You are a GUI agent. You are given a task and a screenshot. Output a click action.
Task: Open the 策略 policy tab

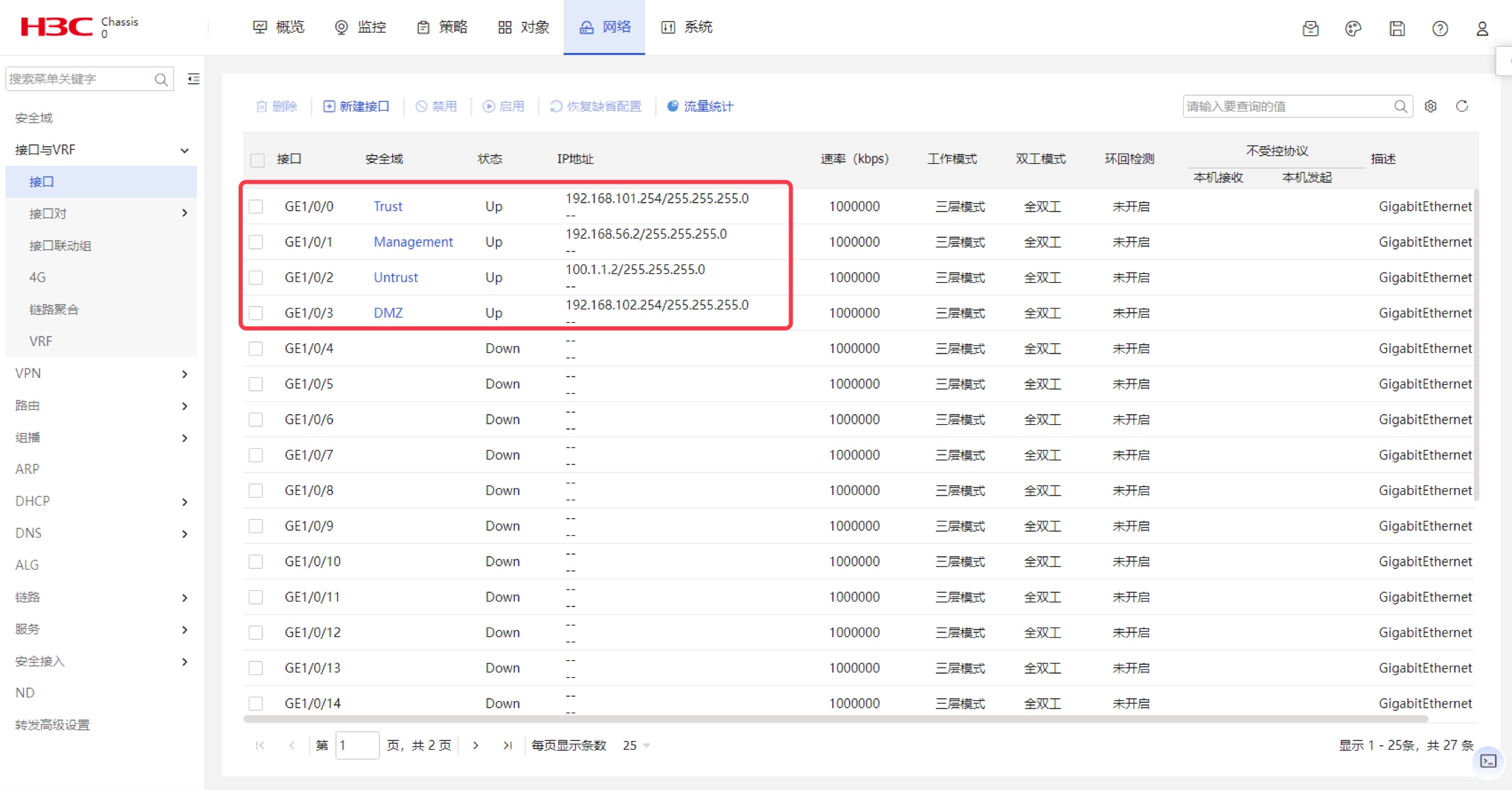pyautogui.click(x=442, y=27)
